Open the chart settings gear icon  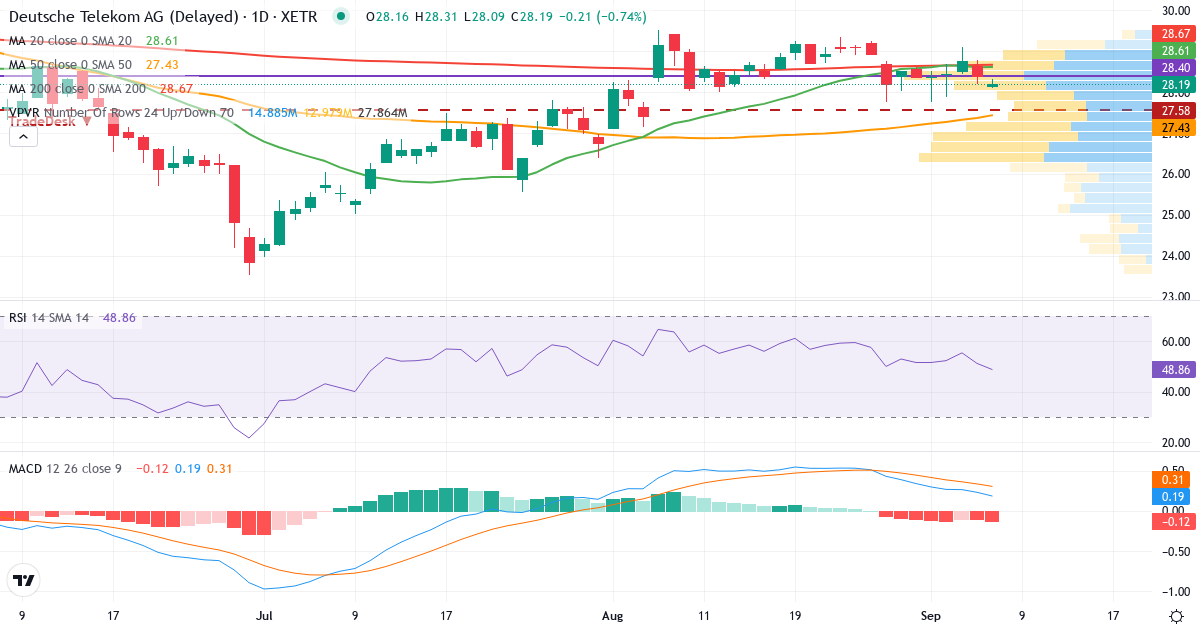pyautogui.click(x=1176, y=616)
